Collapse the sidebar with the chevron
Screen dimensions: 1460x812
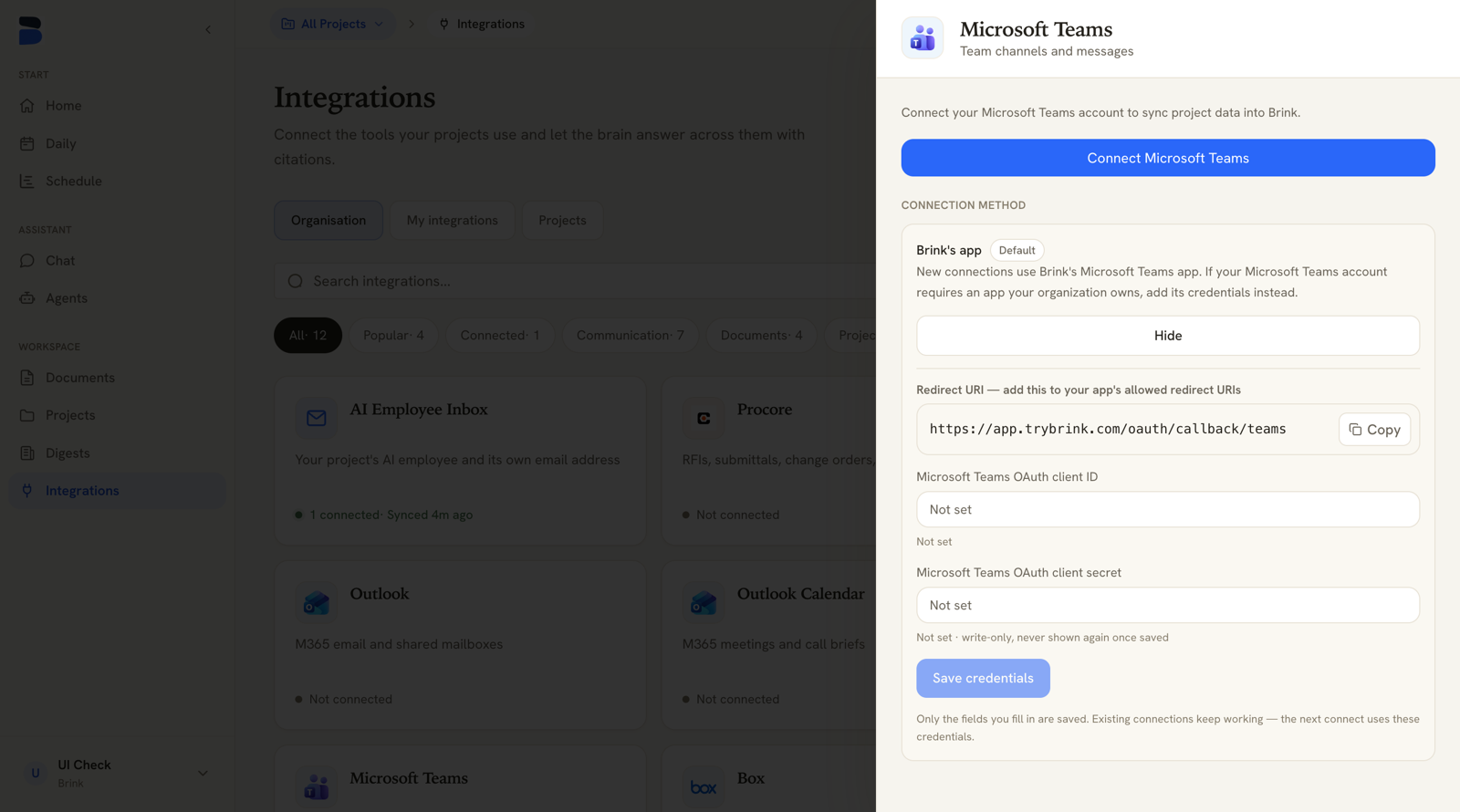208,29
